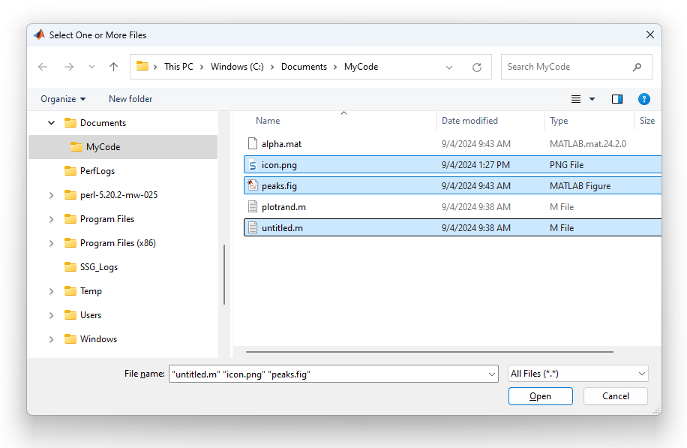Open the view options dropdown arrow
Screen dimensions: 687x448
(592, 99)
